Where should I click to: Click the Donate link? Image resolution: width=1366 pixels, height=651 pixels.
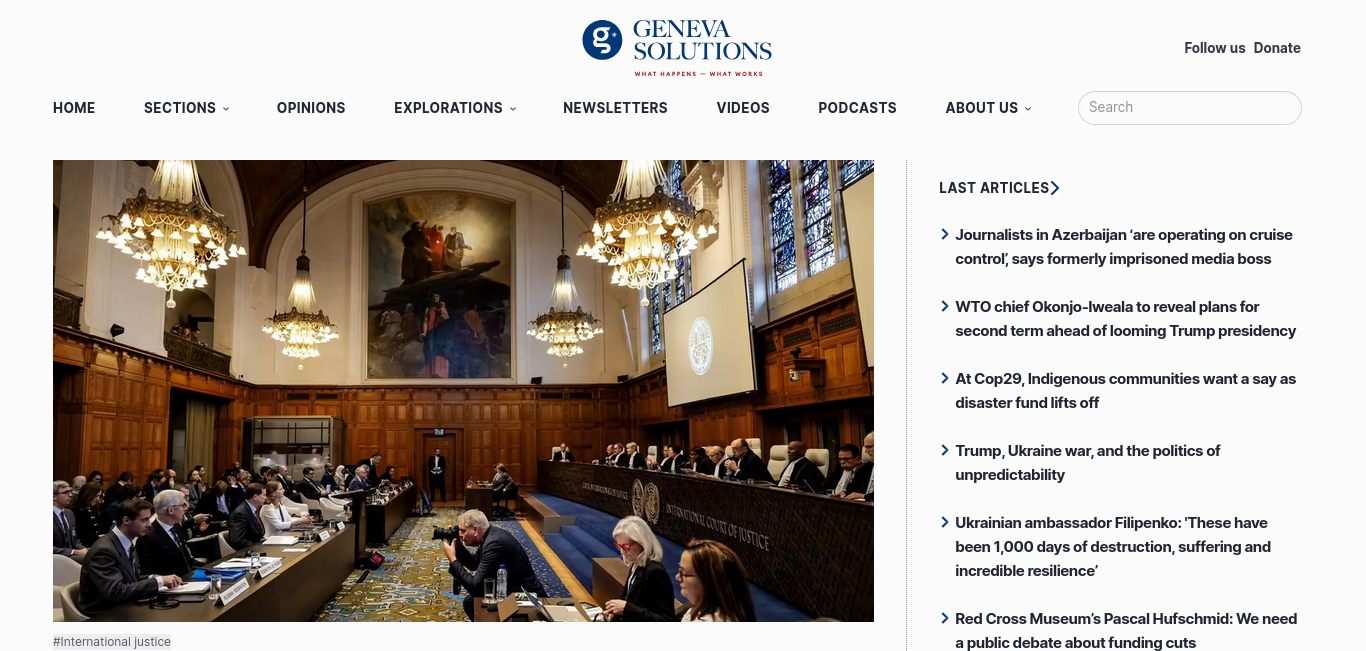1277,48
